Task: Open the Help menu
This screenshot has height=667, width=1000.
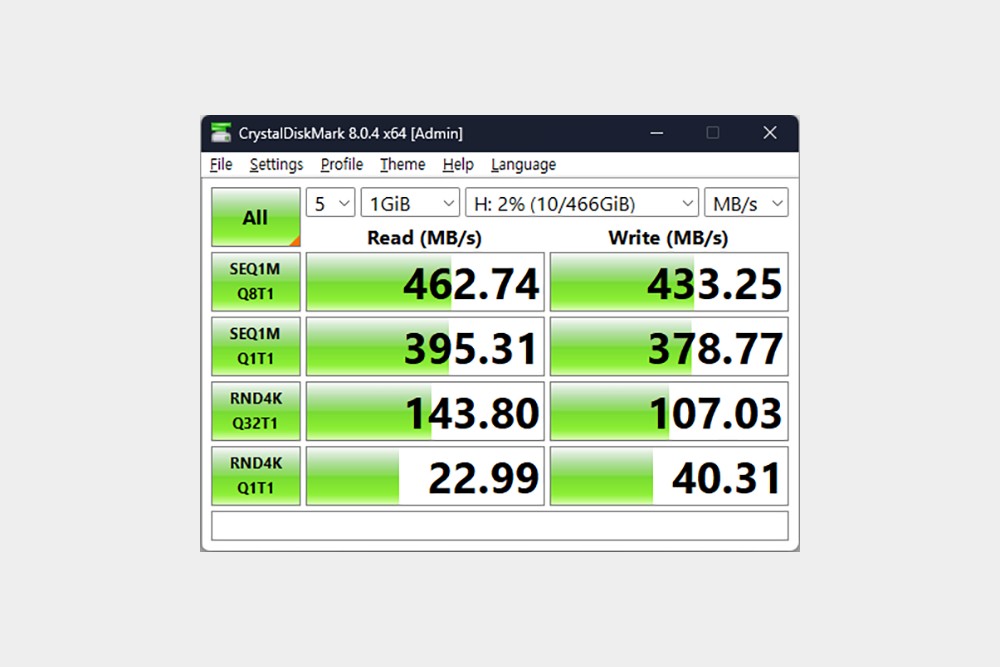Action: coord(458,165)
